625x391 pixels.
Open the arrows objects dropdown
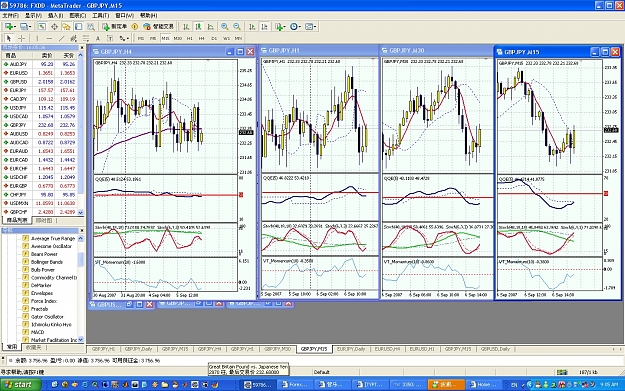(124, 38)
